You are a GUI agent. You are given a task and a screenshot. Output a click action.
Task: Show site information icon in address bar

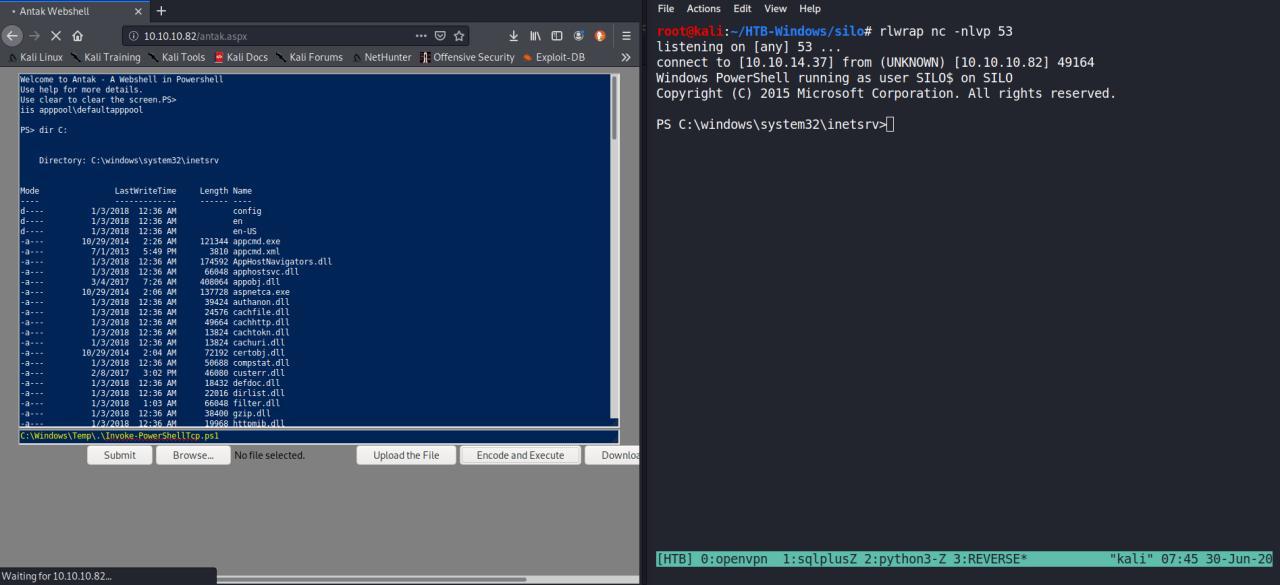[x=134, y=36]
